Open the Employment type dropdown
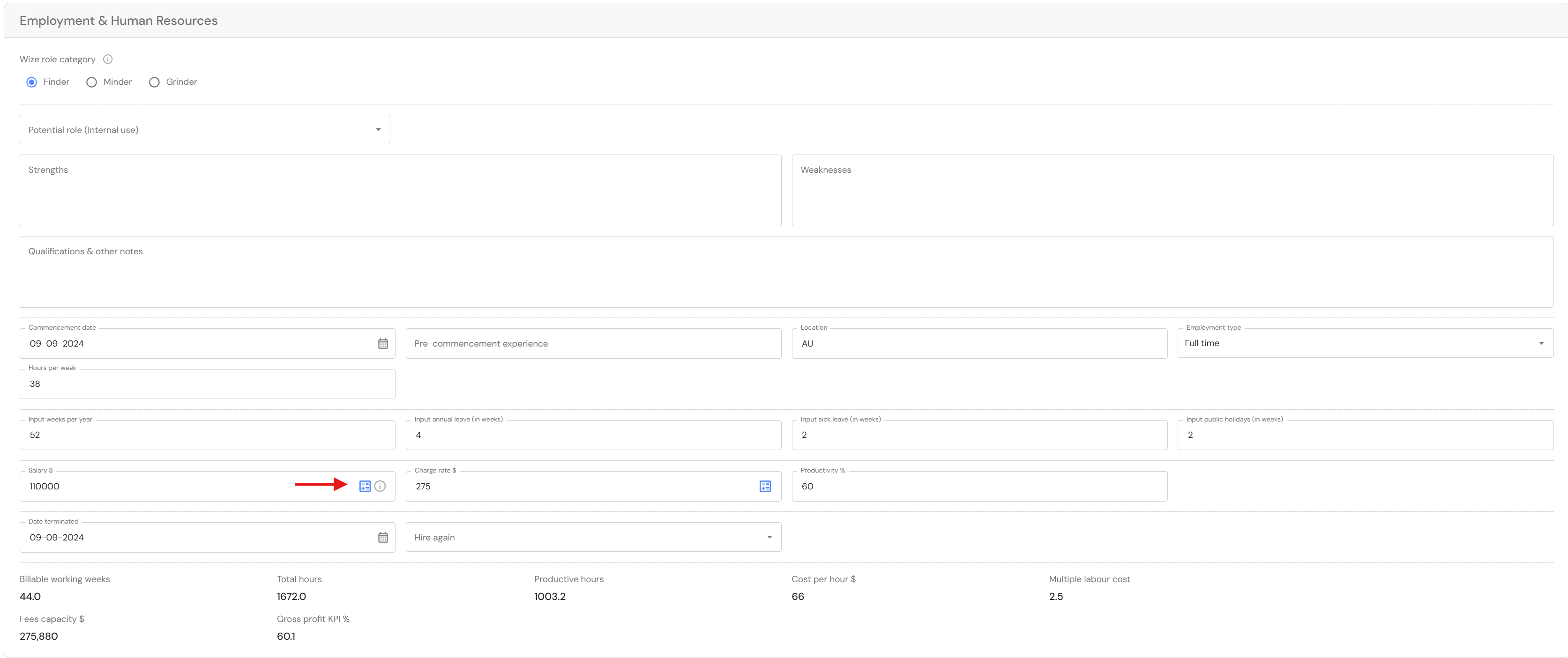1568x658 pixels. pyautogui.click(x=1365, y=343)
